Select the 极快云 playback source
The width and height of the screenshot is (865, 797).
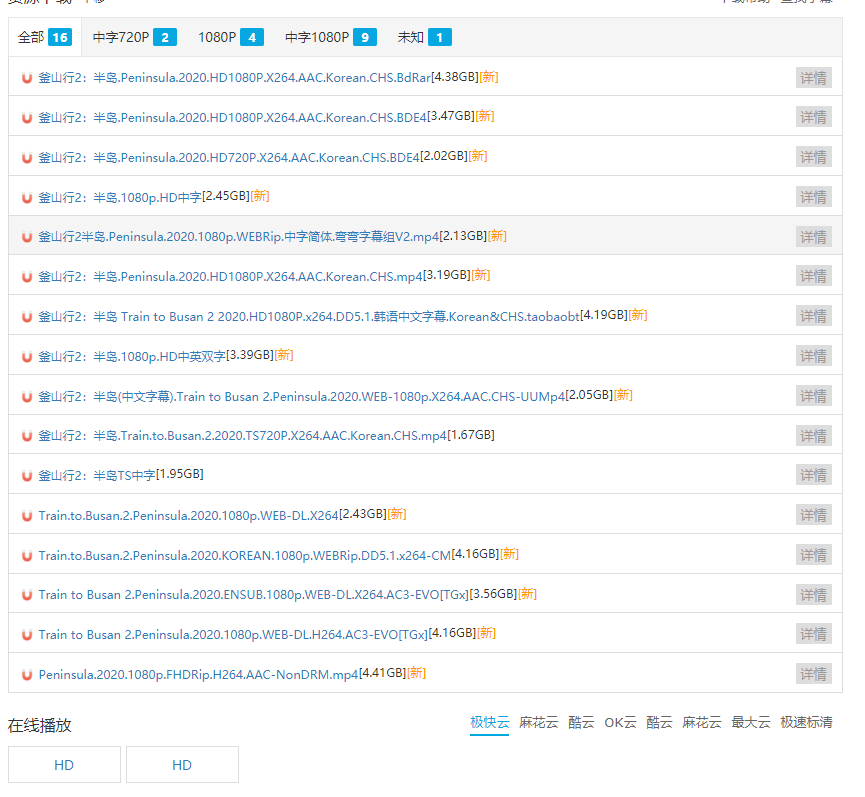tap(489, 723)
